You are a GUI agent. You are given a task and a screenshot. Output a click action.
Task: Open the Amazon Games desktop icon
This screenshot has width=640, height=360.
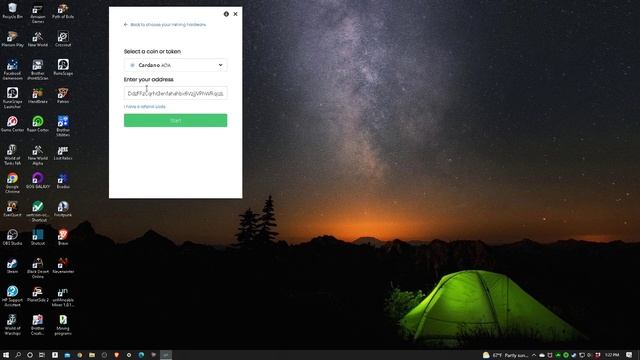38,13
